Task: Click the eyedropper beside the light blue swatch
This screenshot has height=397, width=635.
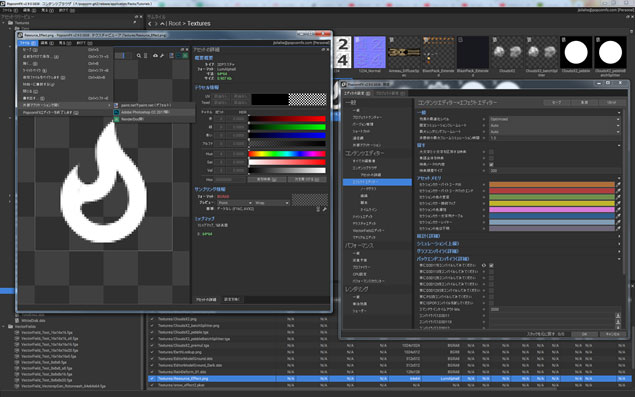Action: tap(618, 222)
